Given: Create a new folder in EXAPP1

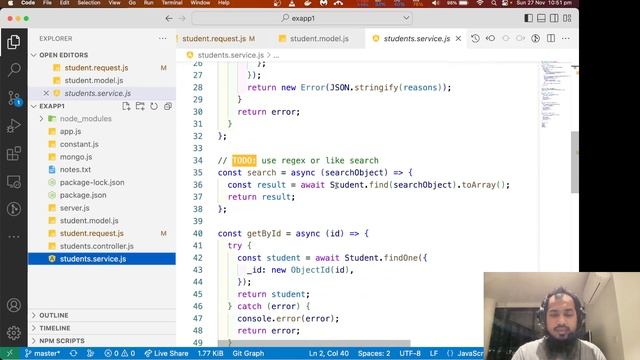Looking at the screenshot, I should [140, 106].
